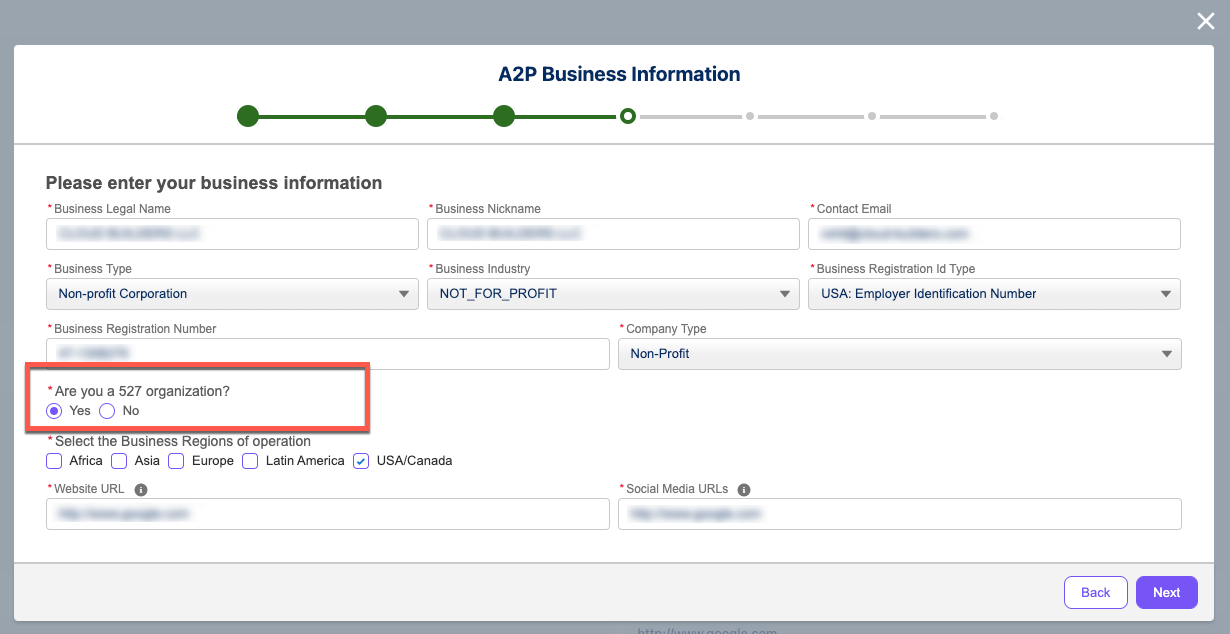Screen dimensions: 1230x634
Task: Click the Business Registration Number field
Action: click(x=327, y=354)
